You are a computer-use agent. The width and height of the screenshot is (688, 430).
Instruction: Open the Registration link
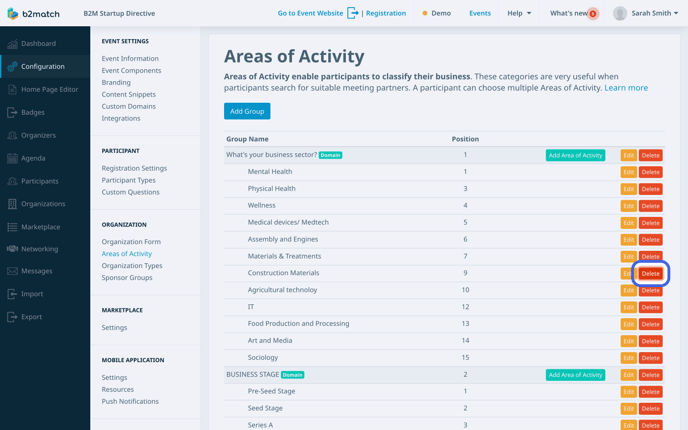click(x=386, y=13)
